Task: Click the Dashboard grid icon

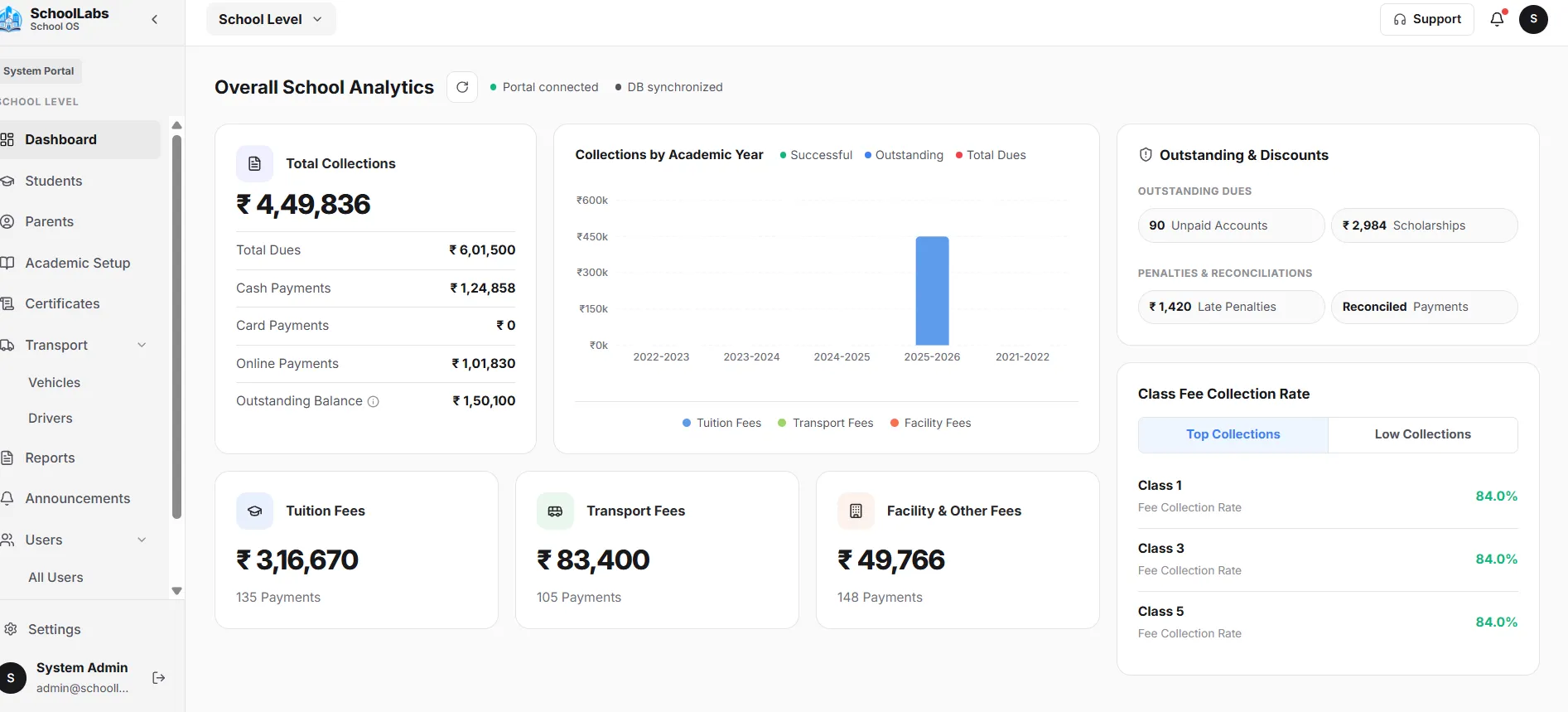Action: [7, 139]
